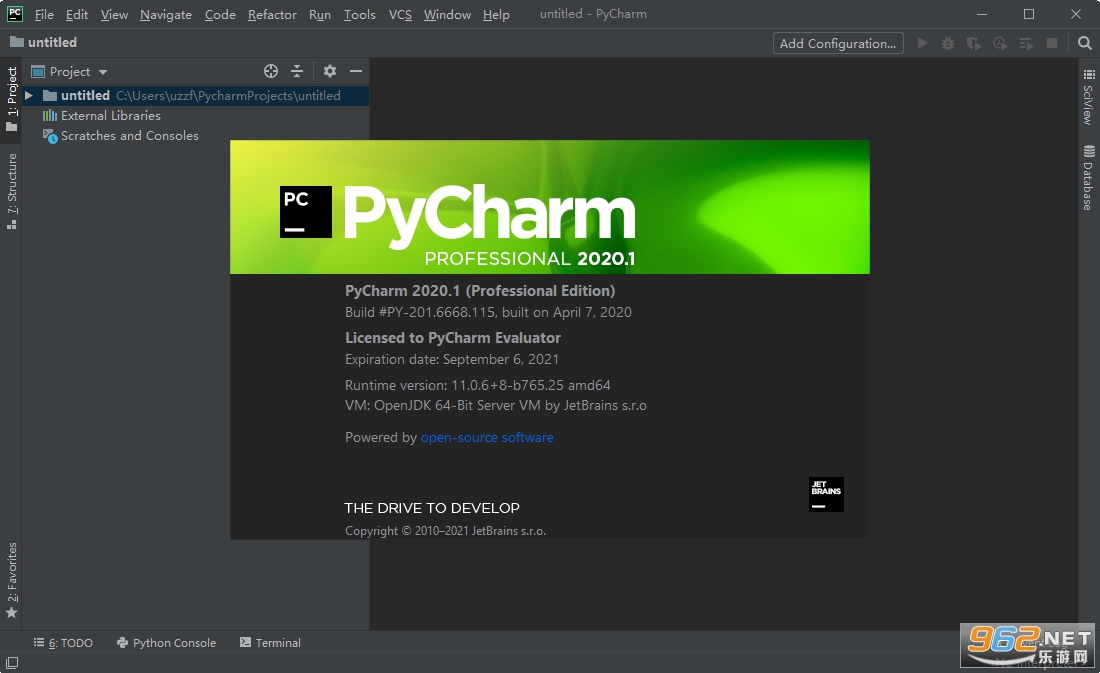The width and height of the screenshot is (1100, 673).
Task: Click the Locate/Select Opened File crosshair icon
Action: [271, 71]
